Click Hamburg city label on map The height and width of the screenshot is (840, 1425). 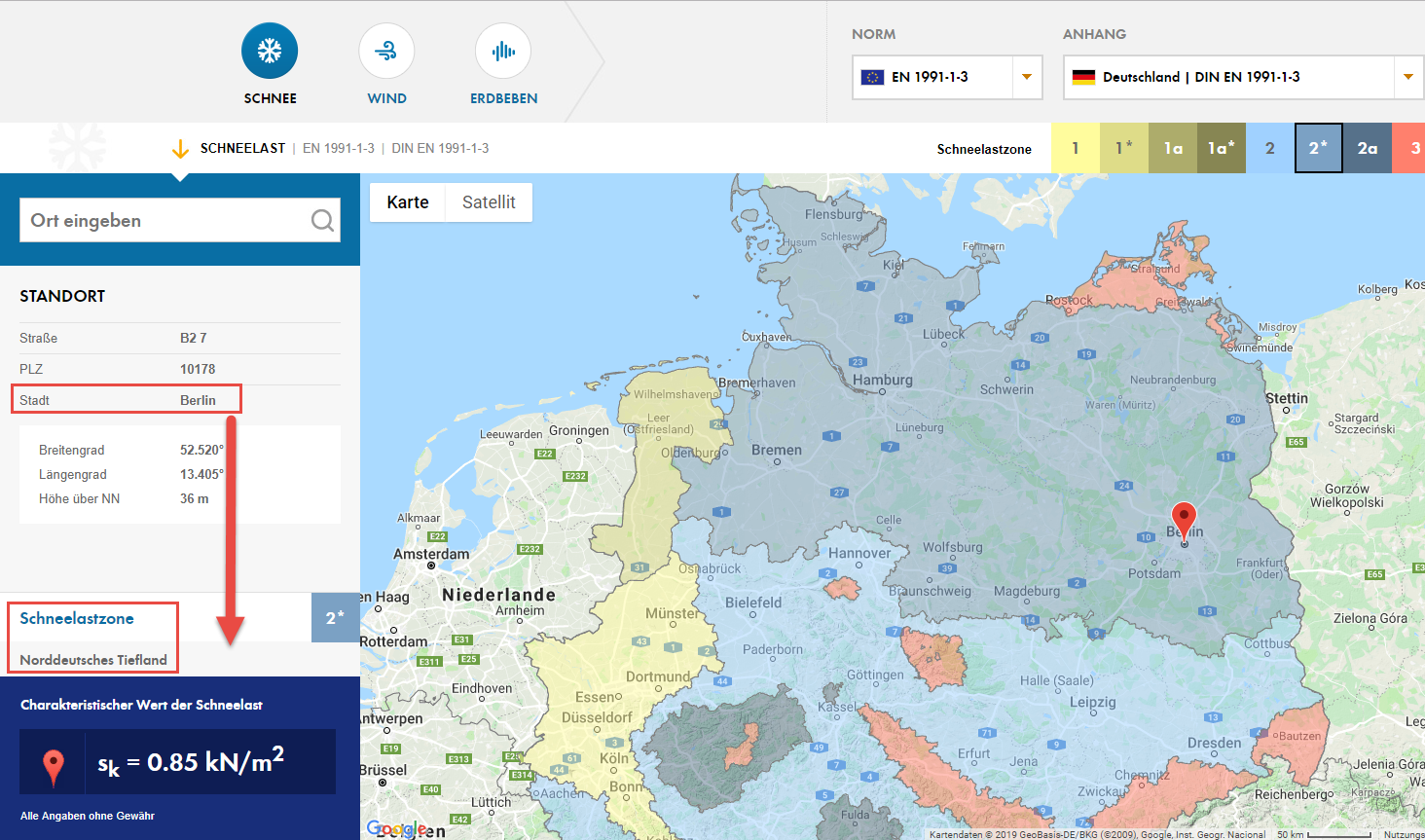[x=883, y=381]
